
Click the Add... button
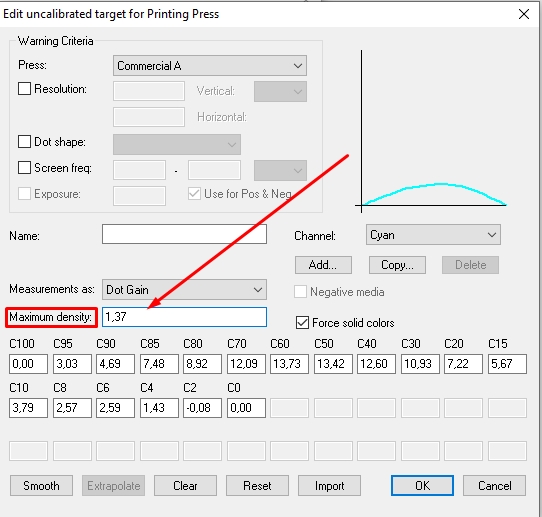pos(323,265)
